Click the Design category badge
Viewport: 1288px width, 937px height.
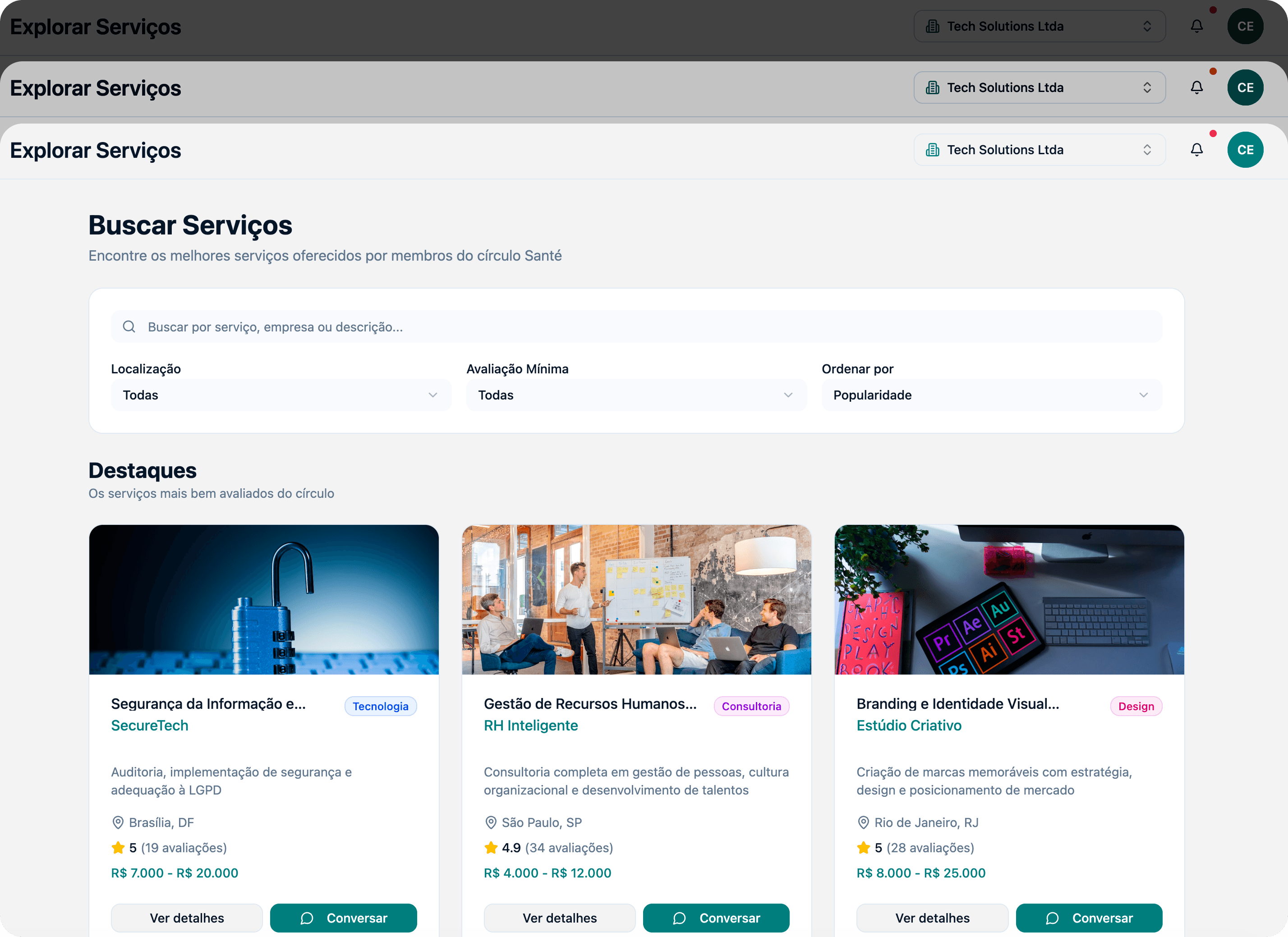click(x=1136, y=706)
